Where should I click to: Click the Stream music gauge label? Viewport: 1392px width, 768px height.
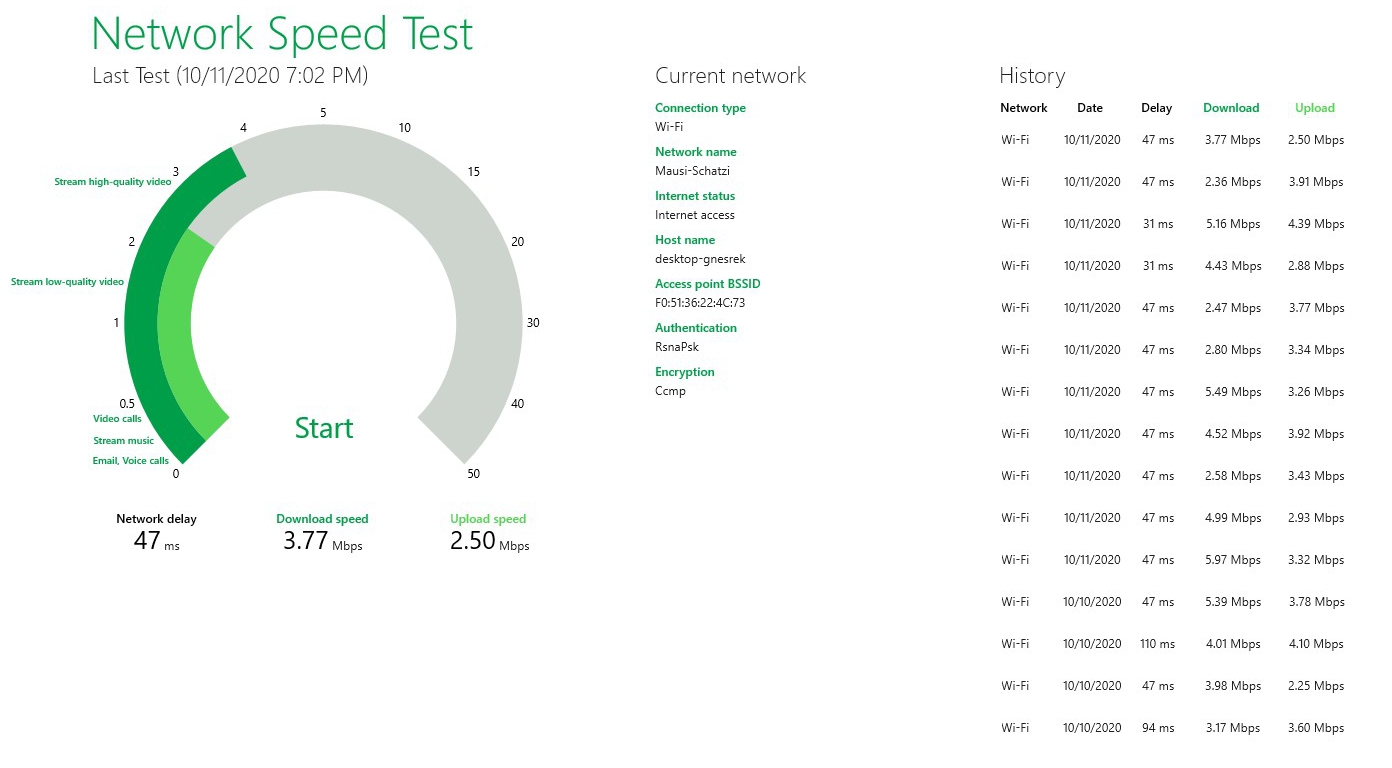(x=123, y=441)
